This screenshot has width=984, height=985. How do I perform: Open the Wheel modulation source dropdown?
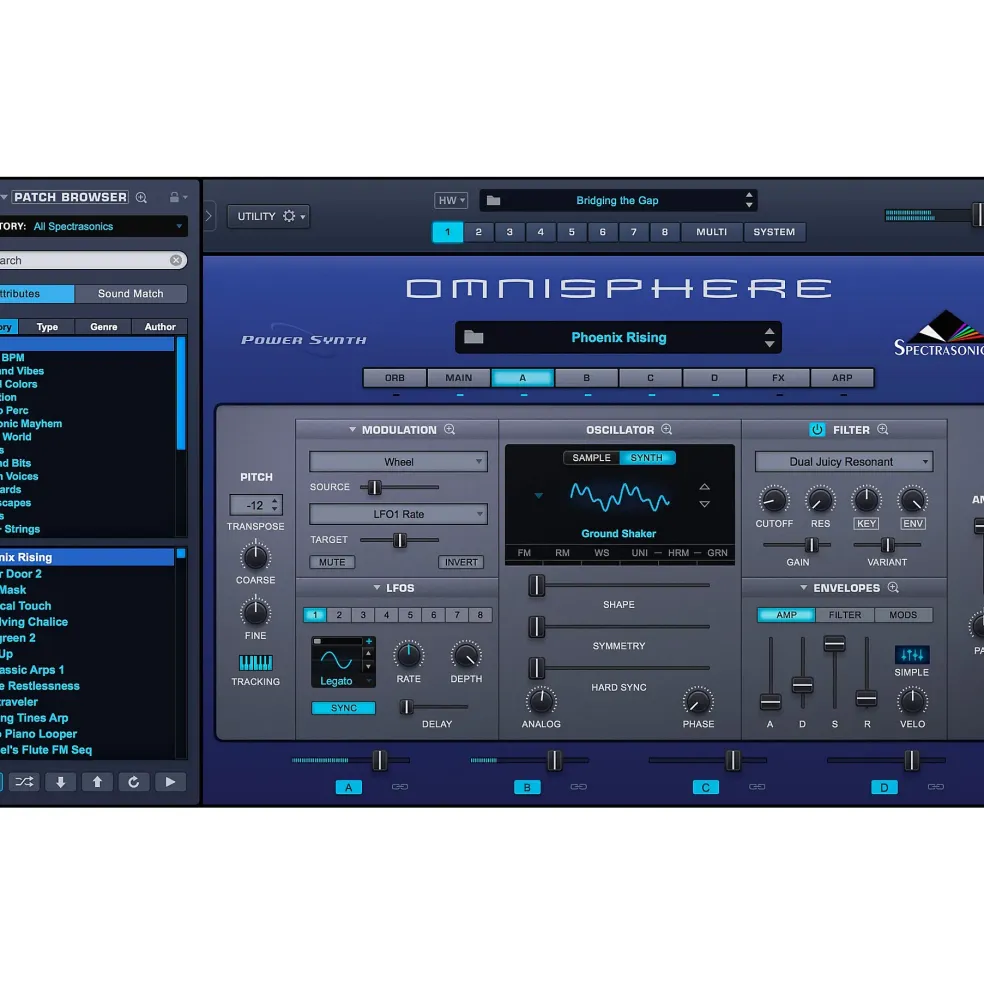coord(398,462)
